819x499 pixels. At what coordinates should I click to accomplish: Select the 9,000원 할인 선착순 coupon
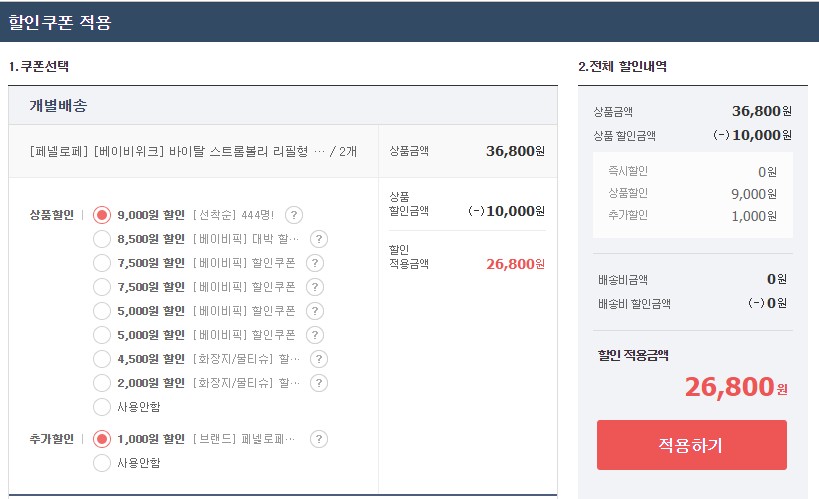click(x=101, y=215)
